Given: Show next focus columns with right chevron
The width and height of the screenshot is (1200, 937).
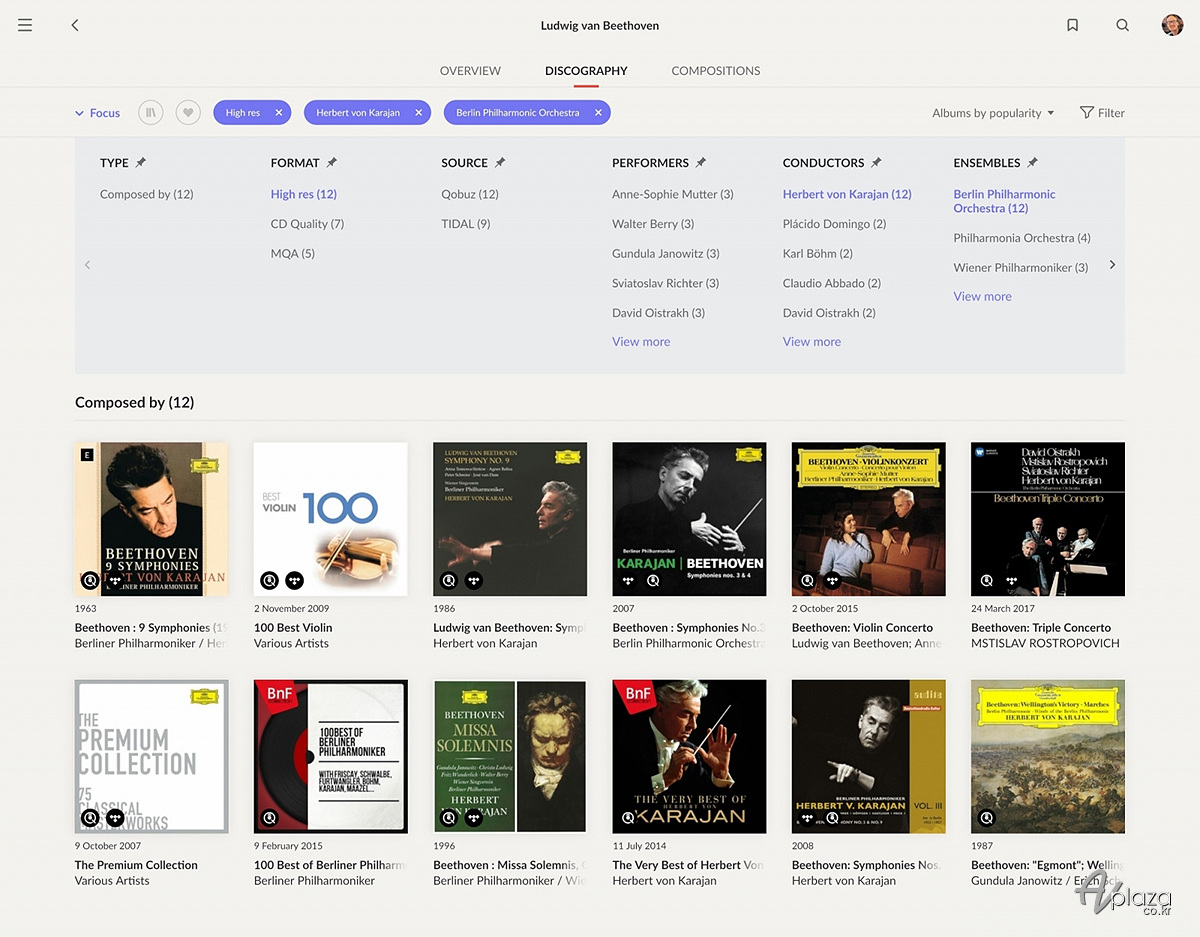Looking at the screenshot, I should coord(1112,265).
